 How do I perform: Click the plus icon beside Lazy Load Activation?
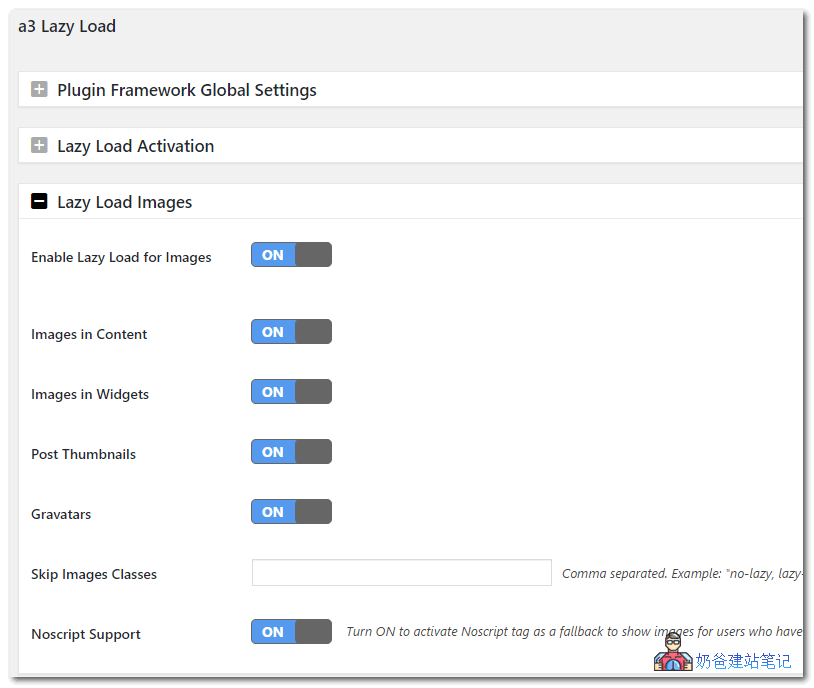pos(39,146)
